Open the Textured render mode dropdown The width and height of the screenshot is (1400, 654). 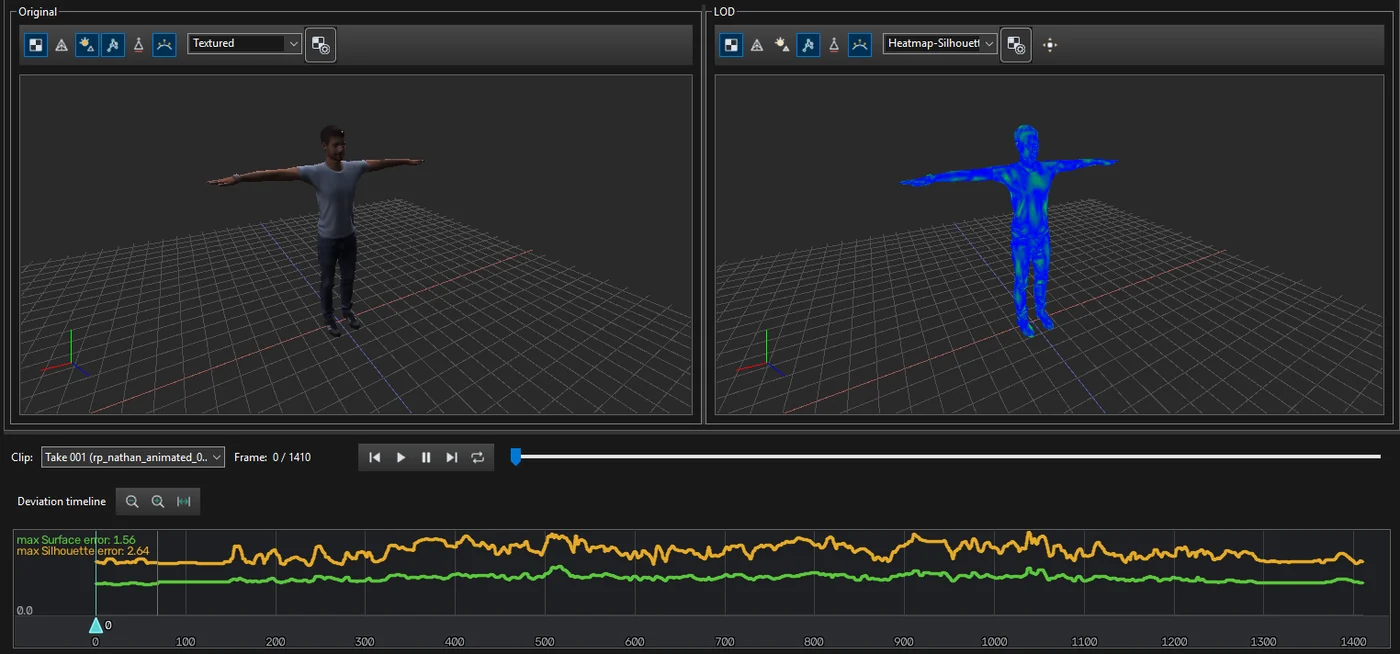(244, 44)
